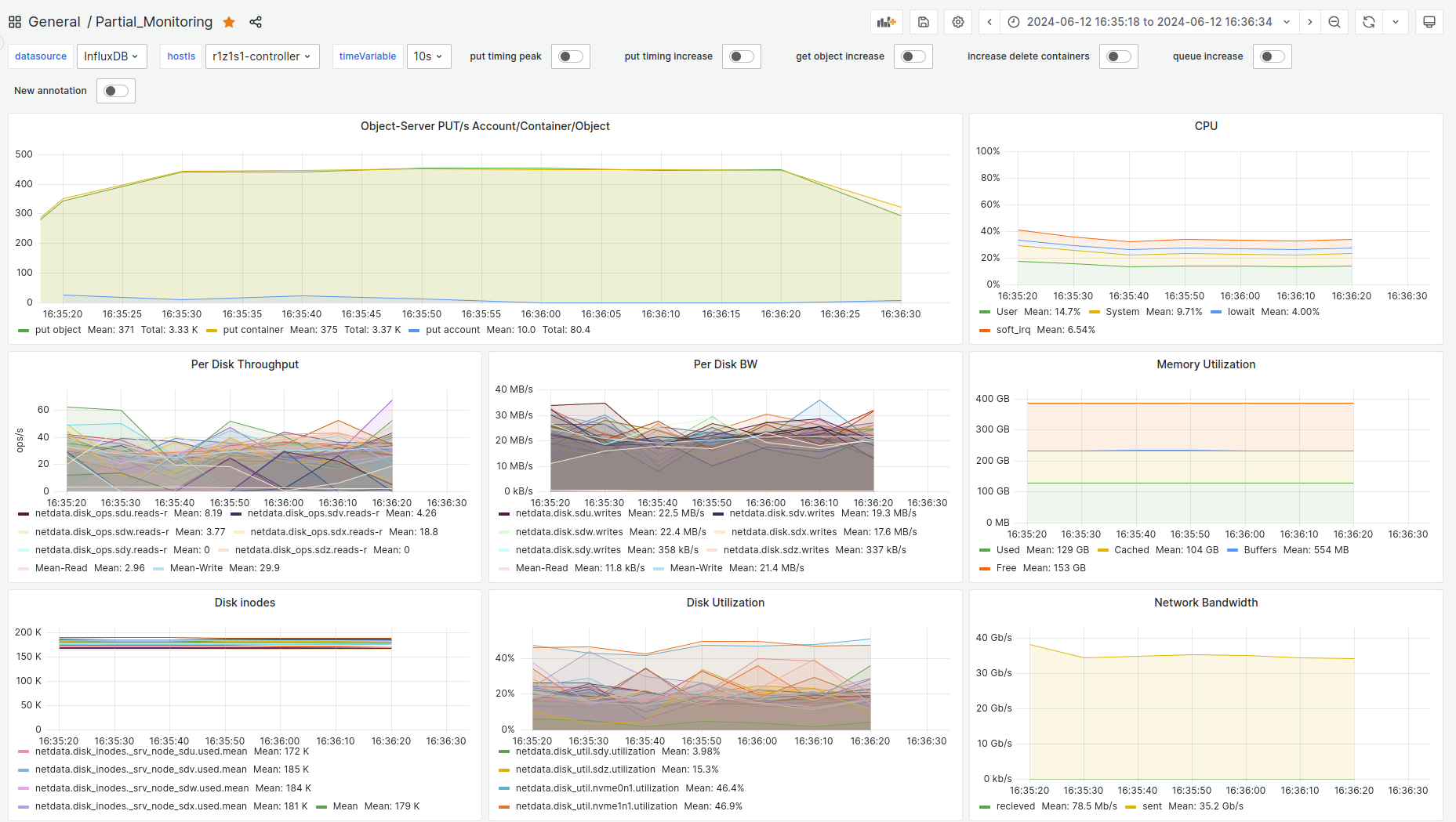
Task: Toggle the get object increase annotation
Action: (x=913, y=56)
